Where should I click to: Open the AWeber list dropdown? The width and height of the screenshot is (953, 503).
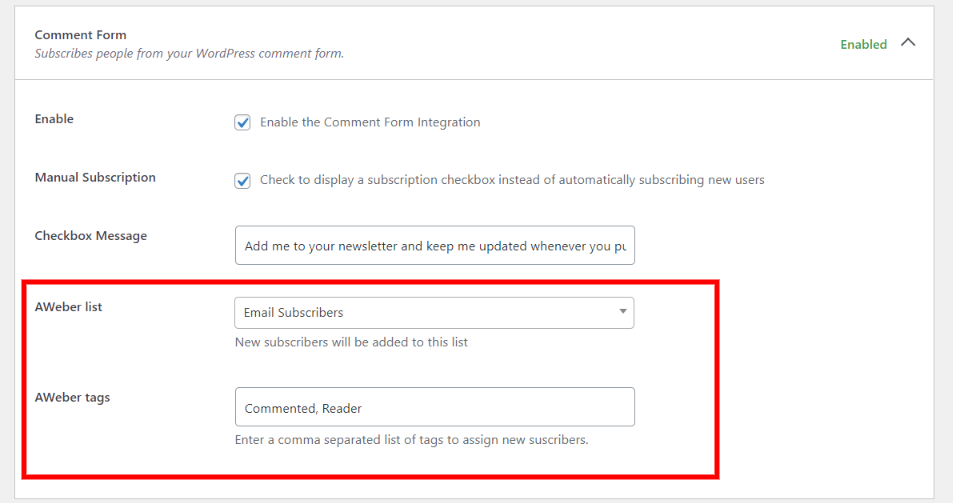pyautogui.click(x=434, y=313)
